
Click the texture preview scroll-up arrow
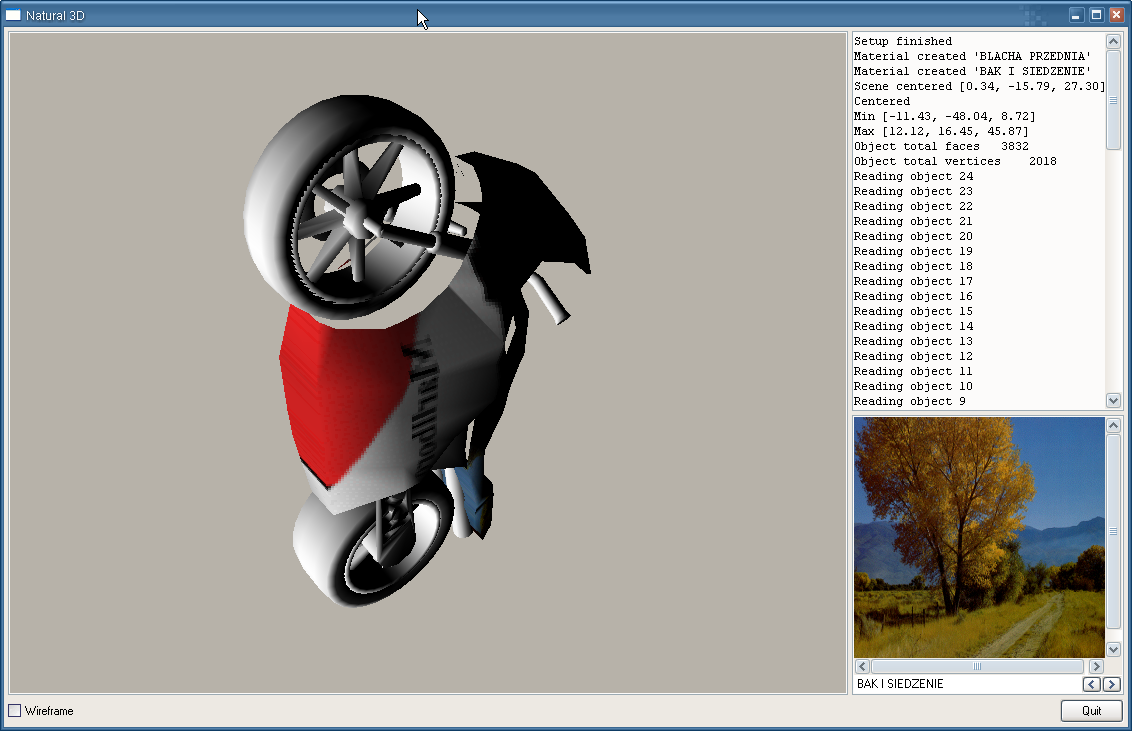click(1113, 426)
